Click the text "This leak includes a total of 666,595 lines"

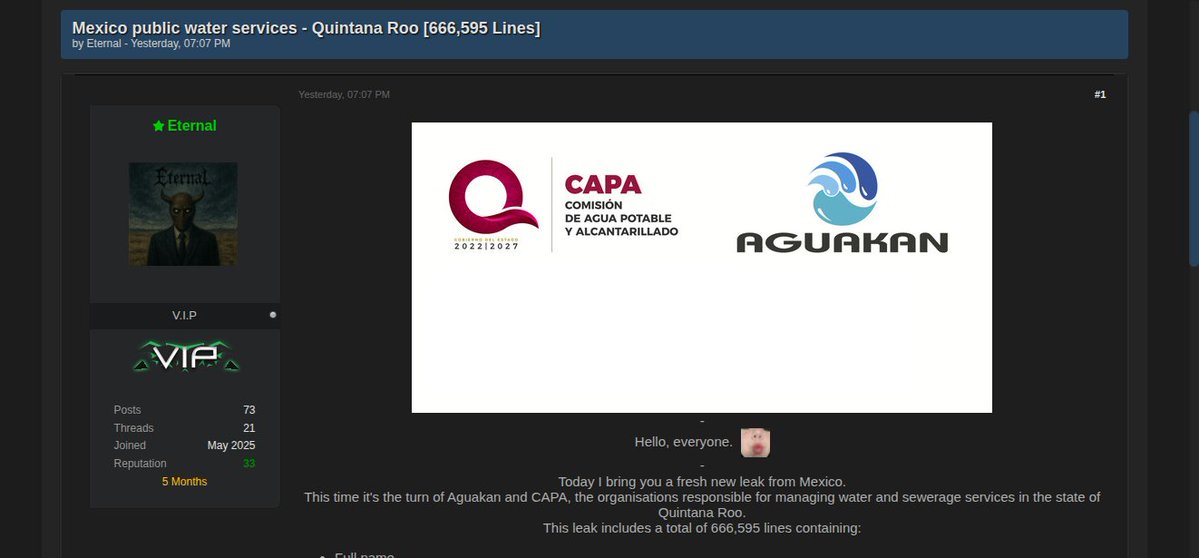(x=702, y=528)
